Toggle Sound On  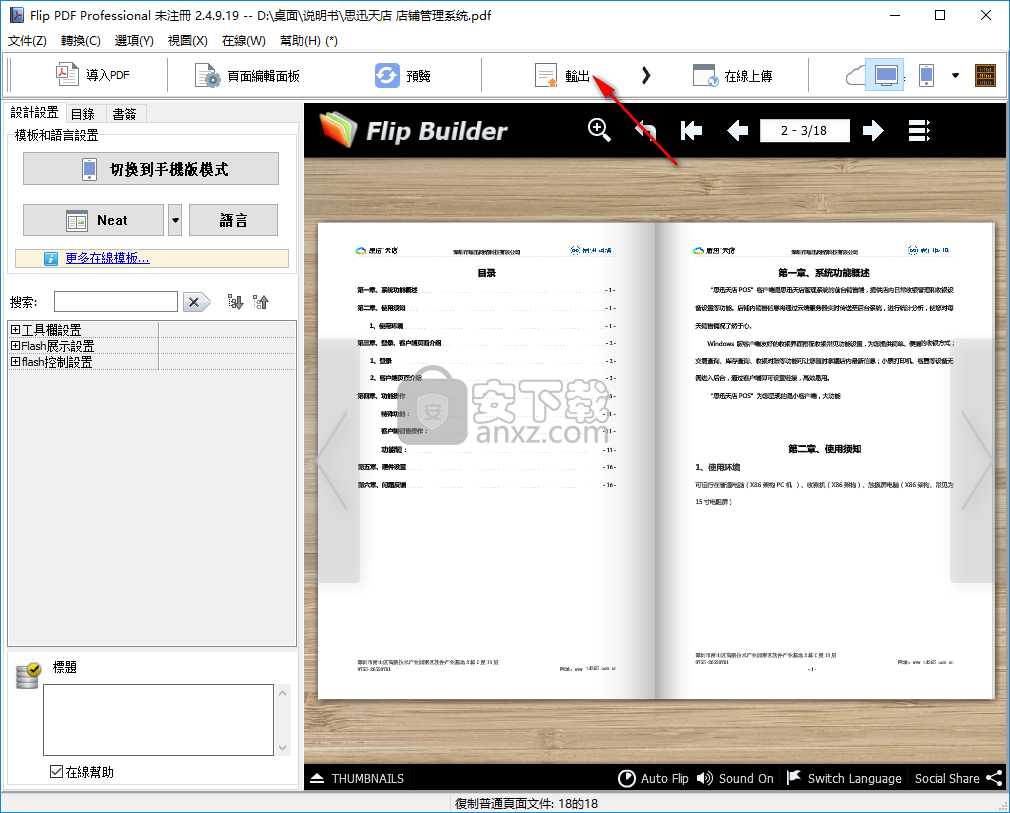(x=735, y=778)
